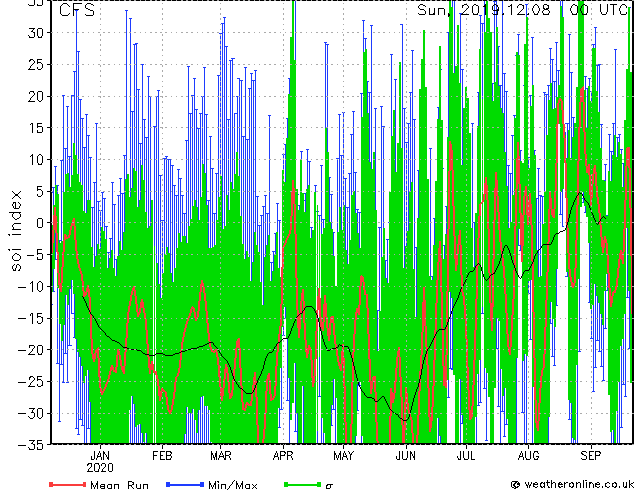Click the MAR x-axis label
Viewport: 634px width, 490px height.
click(221, 456)
